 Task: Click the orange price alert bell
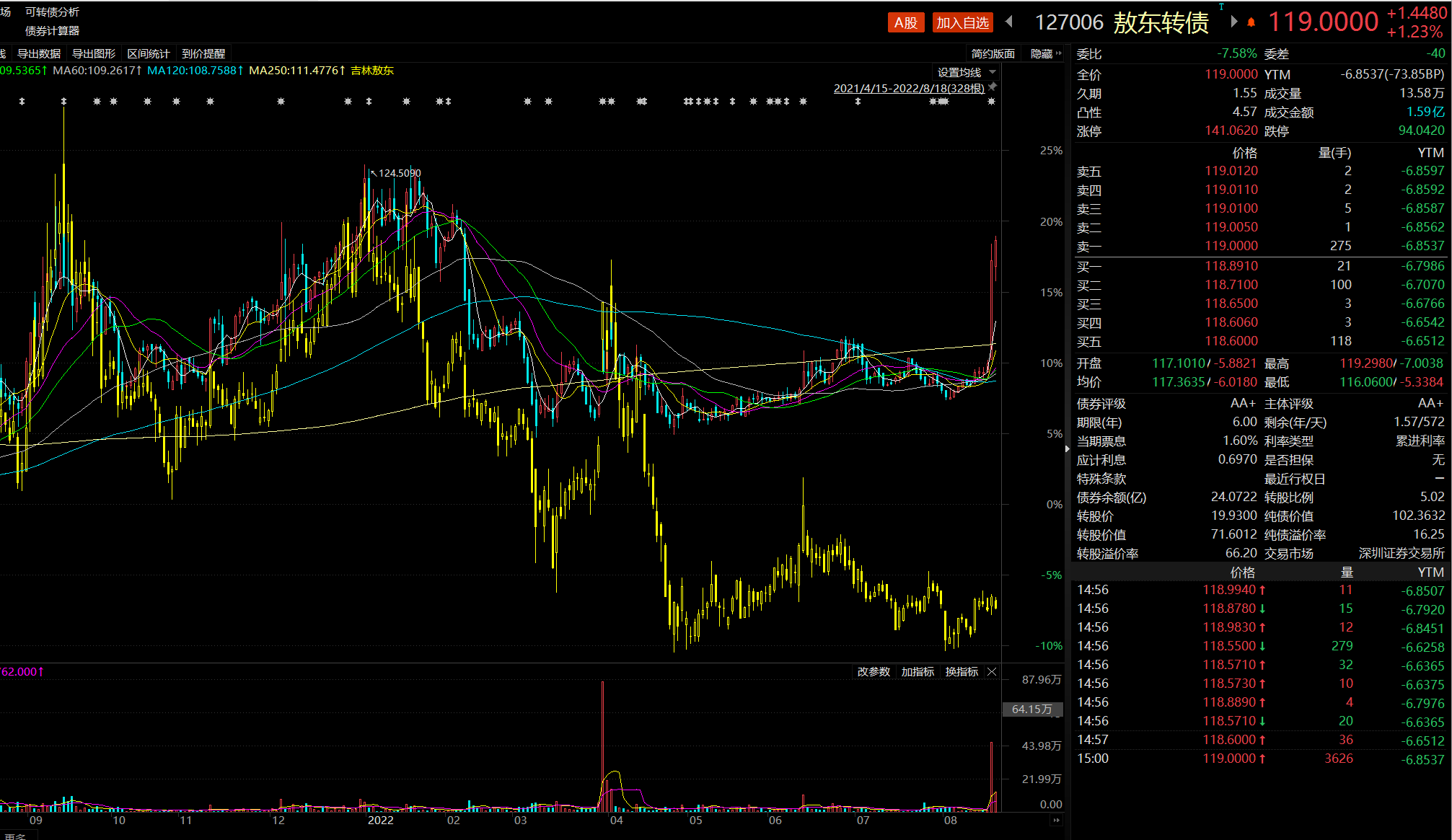pyautogui.click(x=1251, y=22)
